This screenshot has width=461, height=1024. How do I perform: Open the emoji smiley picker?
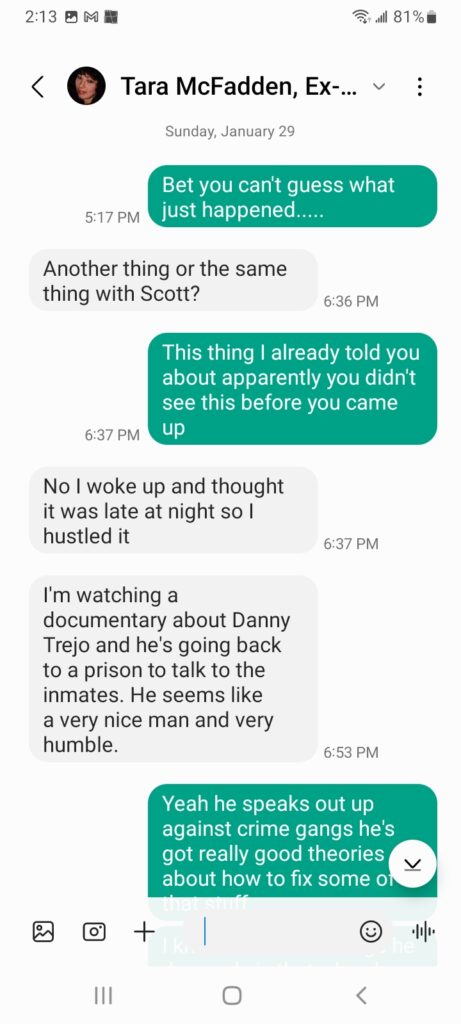[x=371, y=931]
